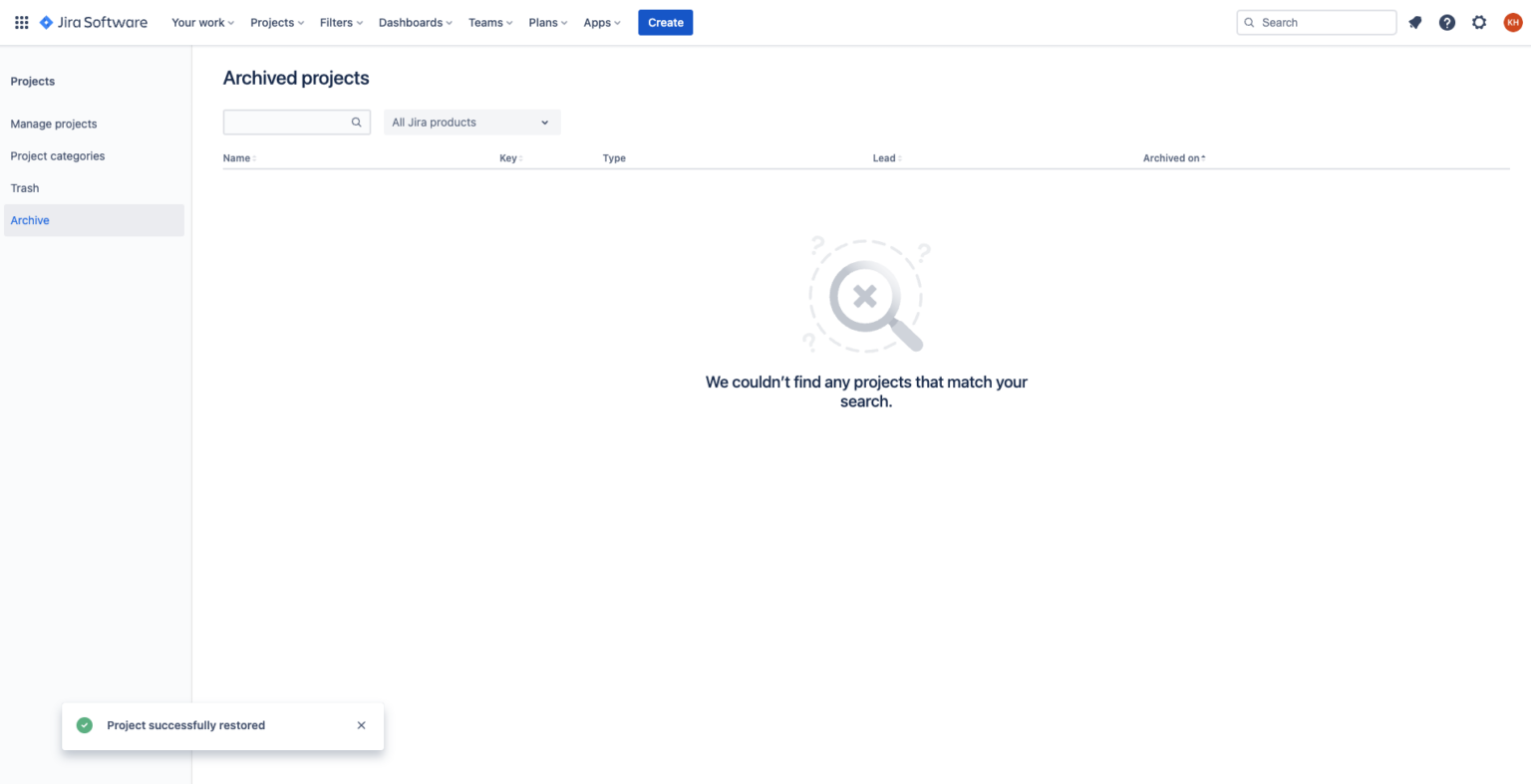Click the Jira Software logo
This screenshot has width=1531, height=784.
click(93, 21)
